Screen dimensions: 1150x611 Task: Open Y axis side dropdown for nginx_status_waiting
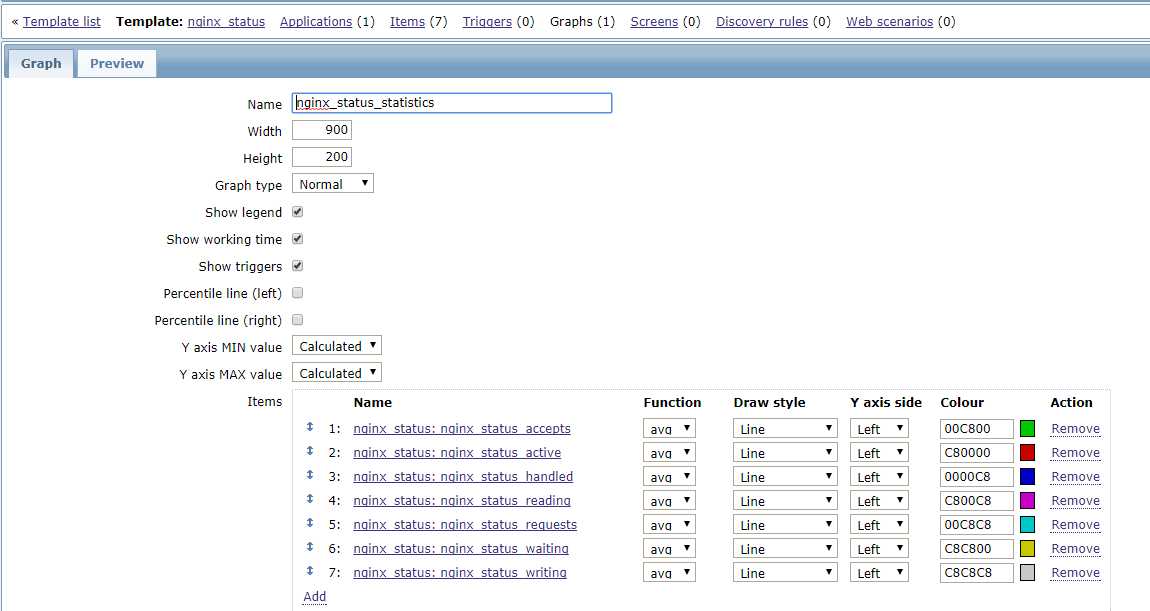pos(879,549)
